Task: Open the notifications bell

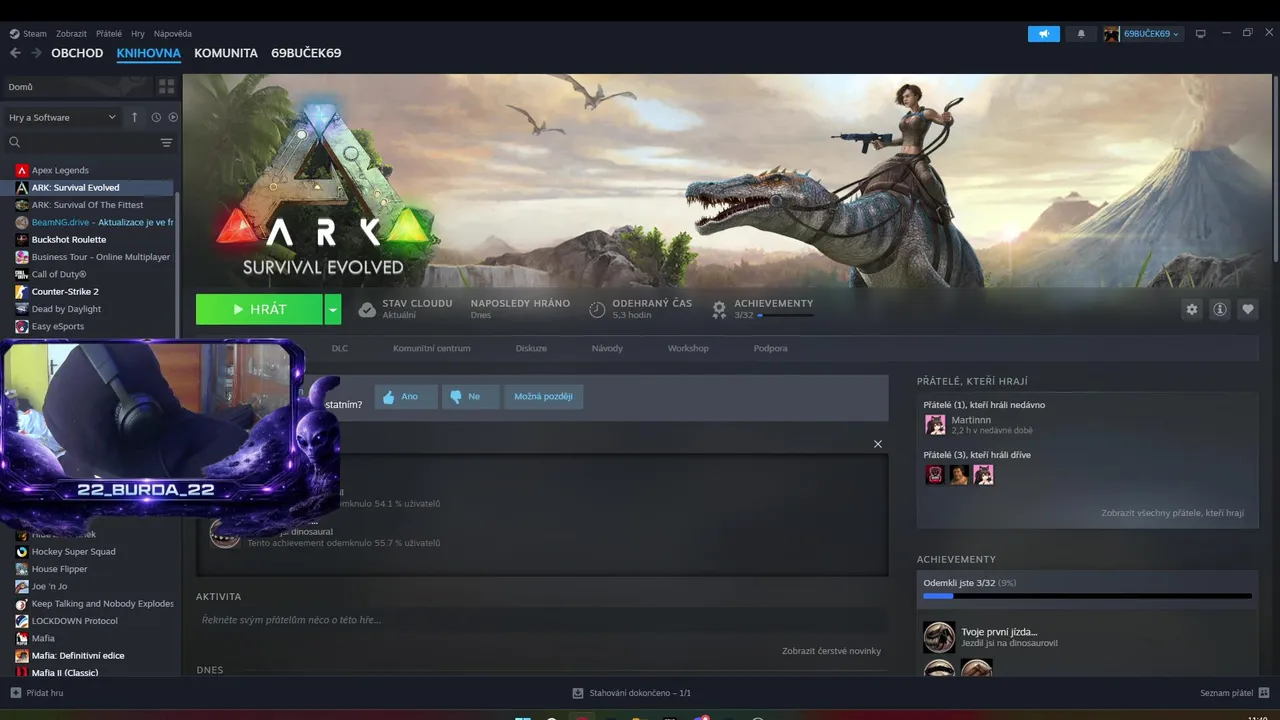Action: pos(1080,34)
